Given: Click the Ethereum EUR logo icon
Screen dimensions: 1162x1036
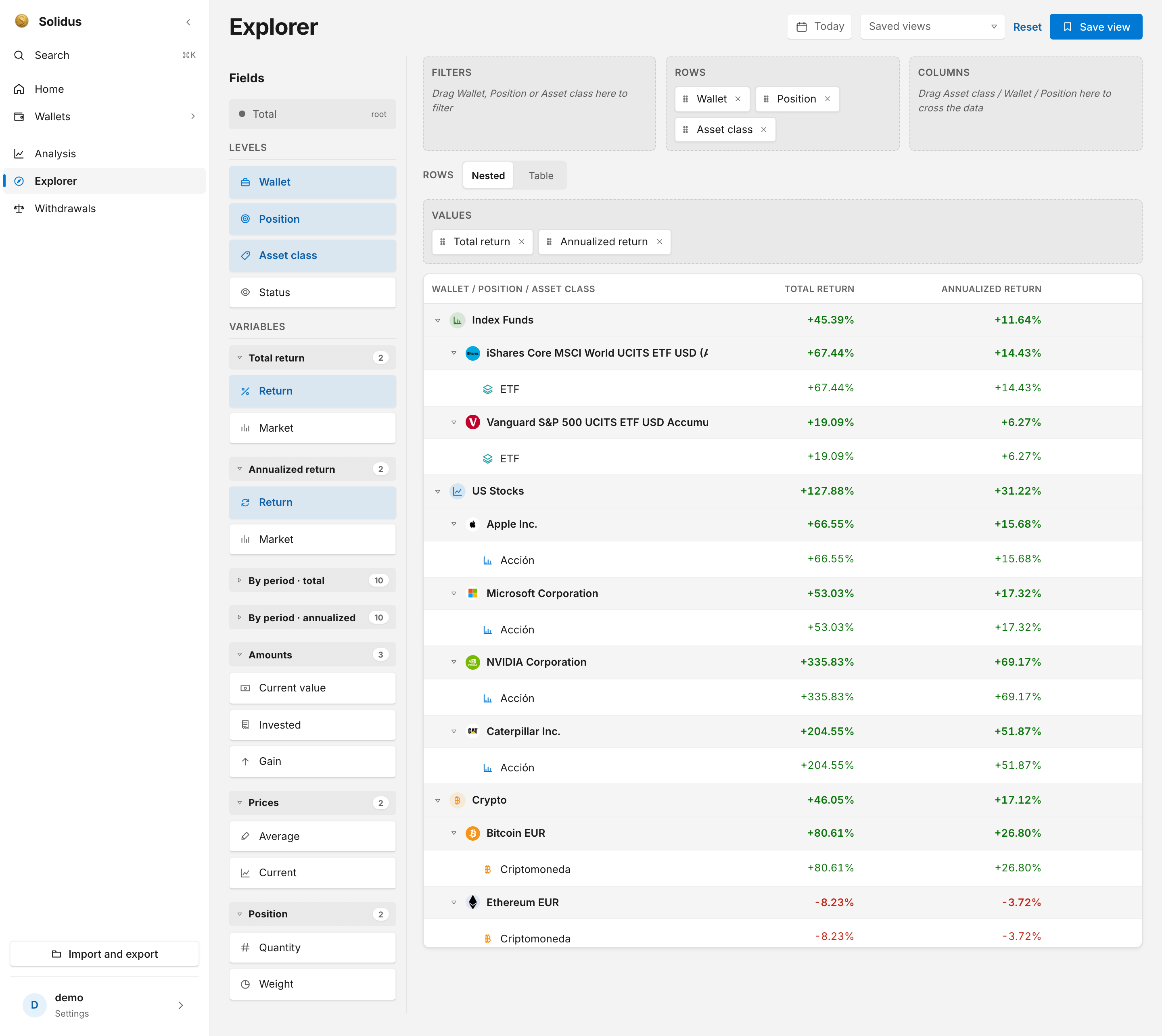Looking at the screenshot, I should 472,903.
